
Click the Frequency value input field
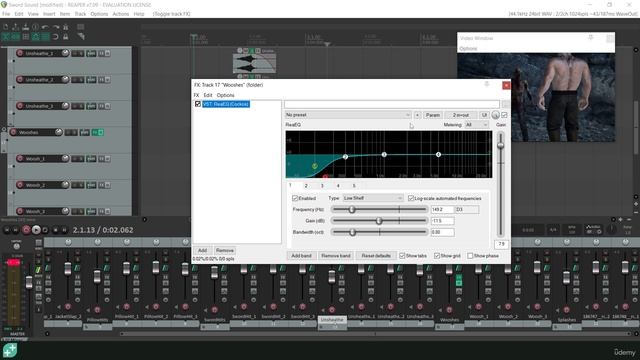(x=442, y=209)
